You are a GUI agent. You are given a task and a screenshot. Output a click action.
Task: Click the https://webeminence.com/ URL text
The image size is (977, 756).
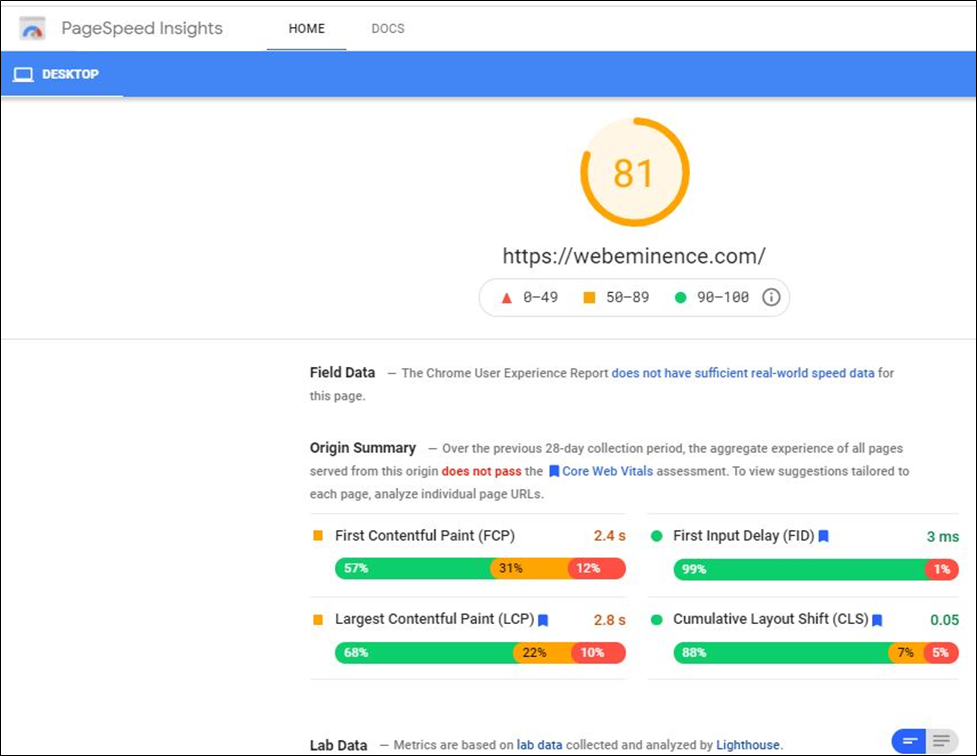(634, 256)
